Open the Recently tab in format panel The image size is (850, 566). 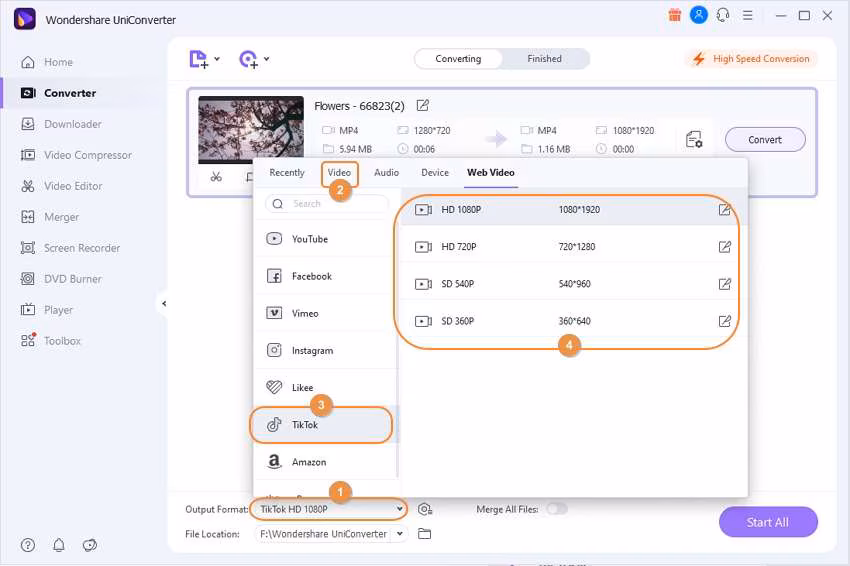(287, 172)
